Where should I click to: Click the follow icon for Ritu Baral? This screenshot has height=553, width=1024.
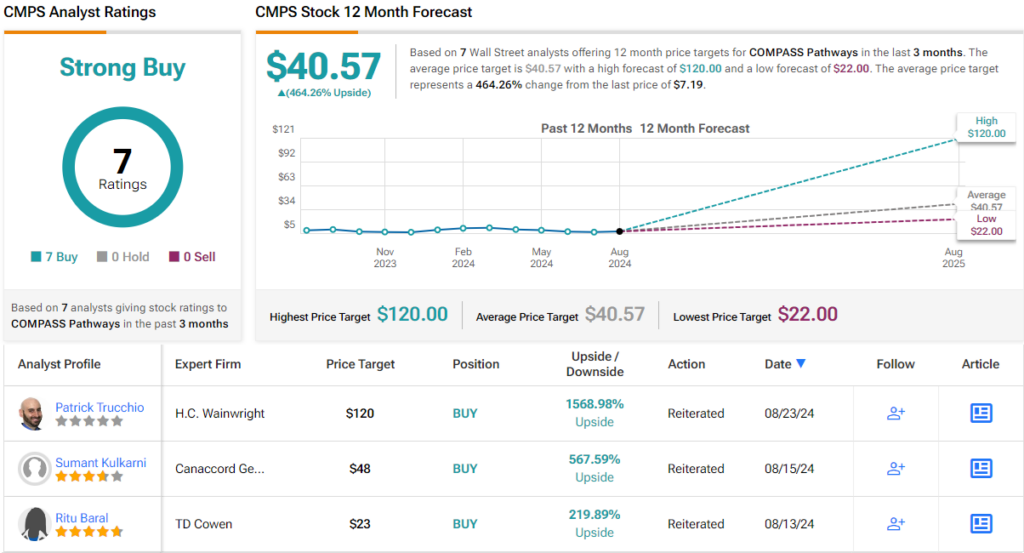pos(895,523)
